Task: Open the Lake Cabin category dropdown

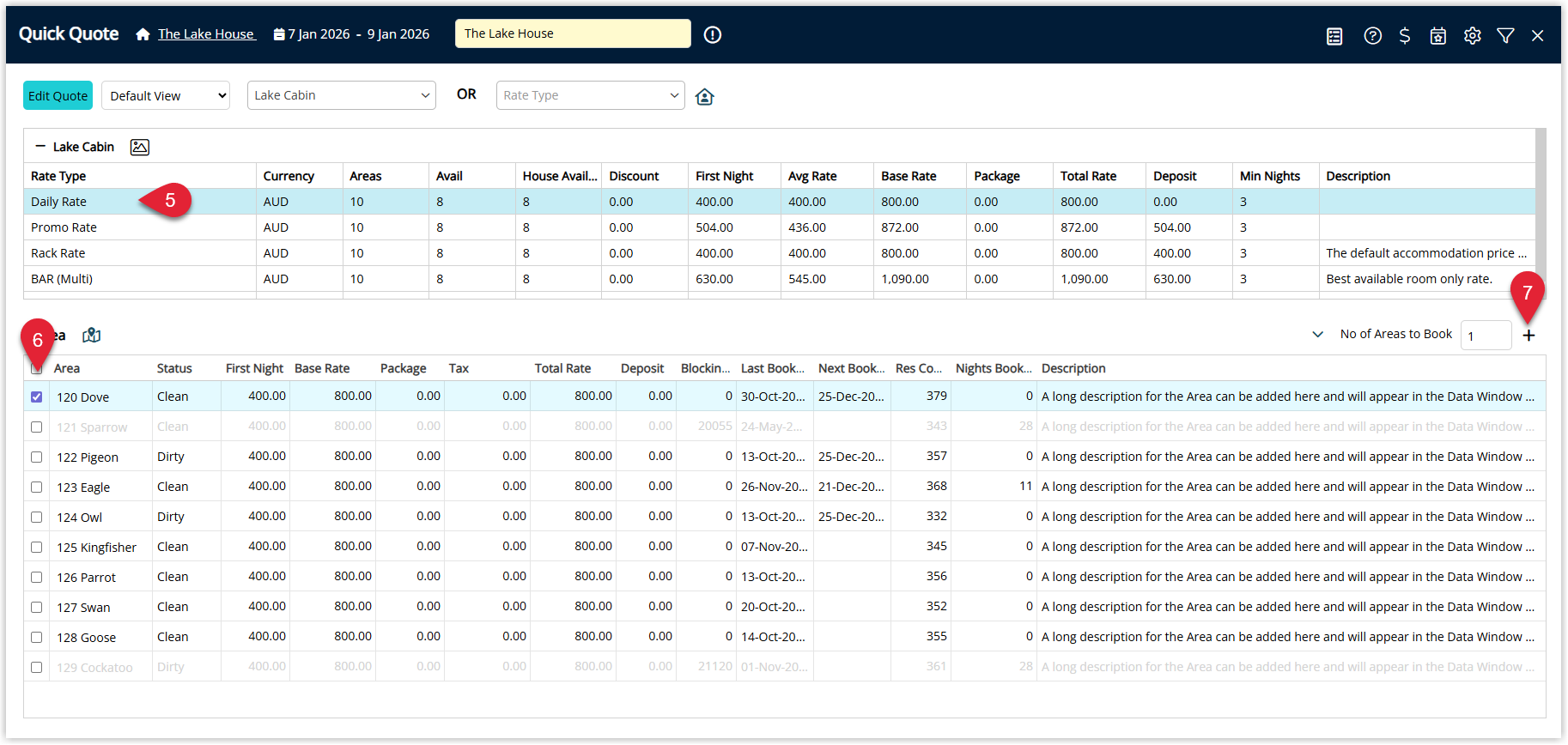Action: point(342,95)
